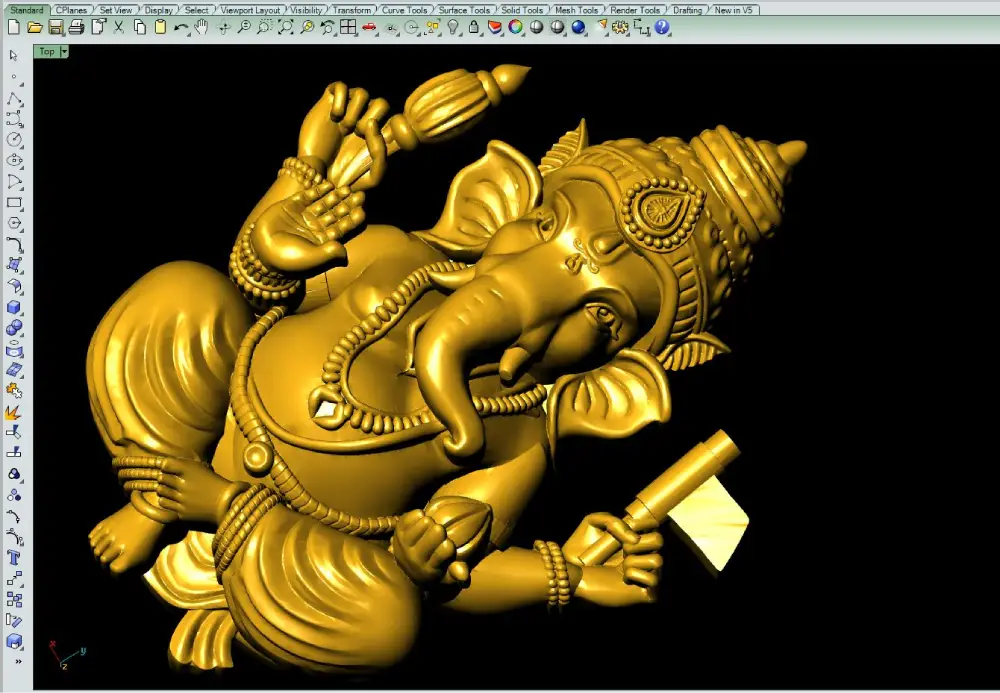Screen dimensions: 1000x693
Task: Toggle object visibility with lightbulb icon
Action: point(453,27)
